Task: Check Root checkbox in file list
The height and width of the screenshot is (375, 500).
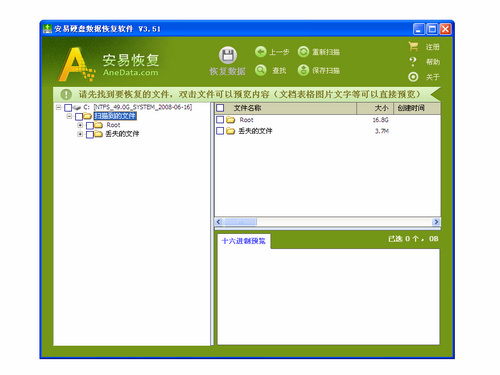Action: [220, 120]
